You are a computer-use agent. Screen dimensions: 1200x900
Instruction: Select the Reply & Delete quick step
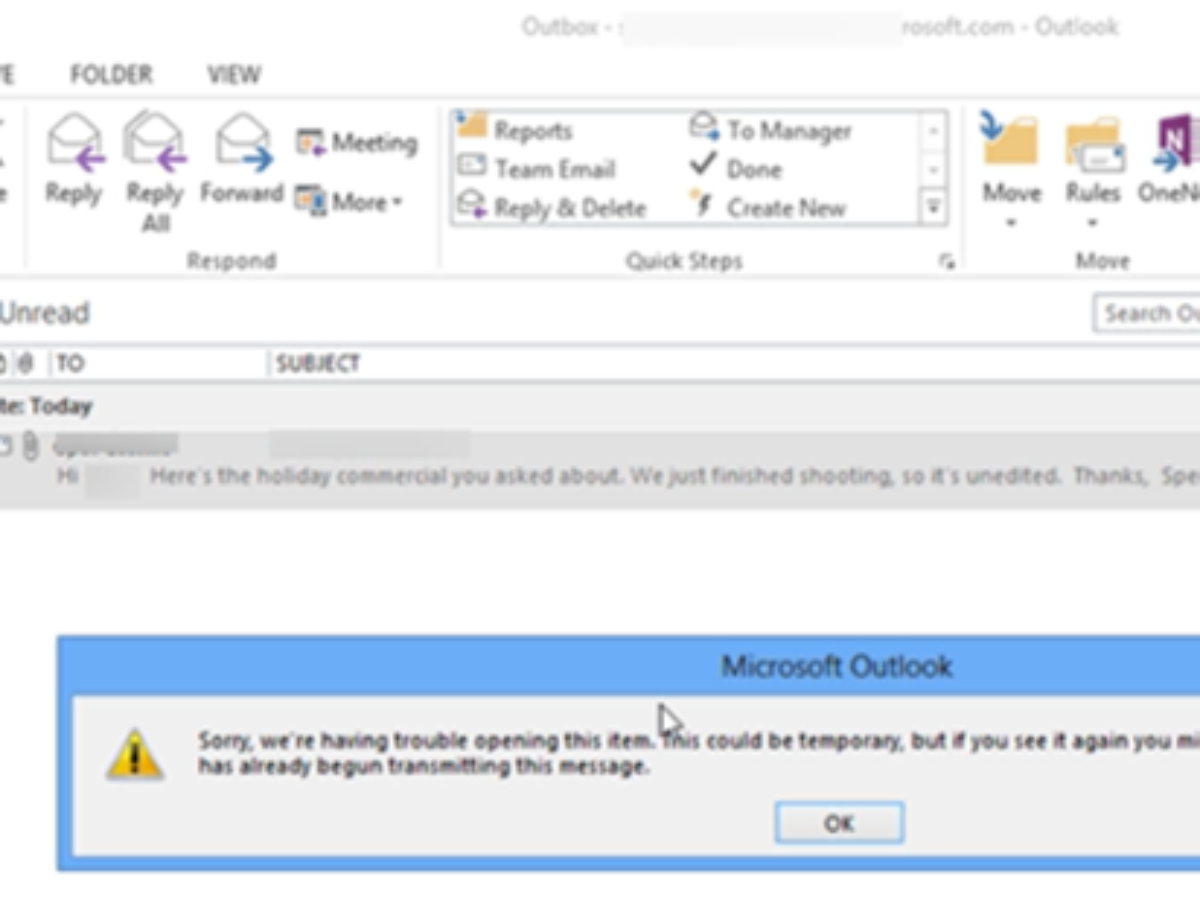click(551, 208)
